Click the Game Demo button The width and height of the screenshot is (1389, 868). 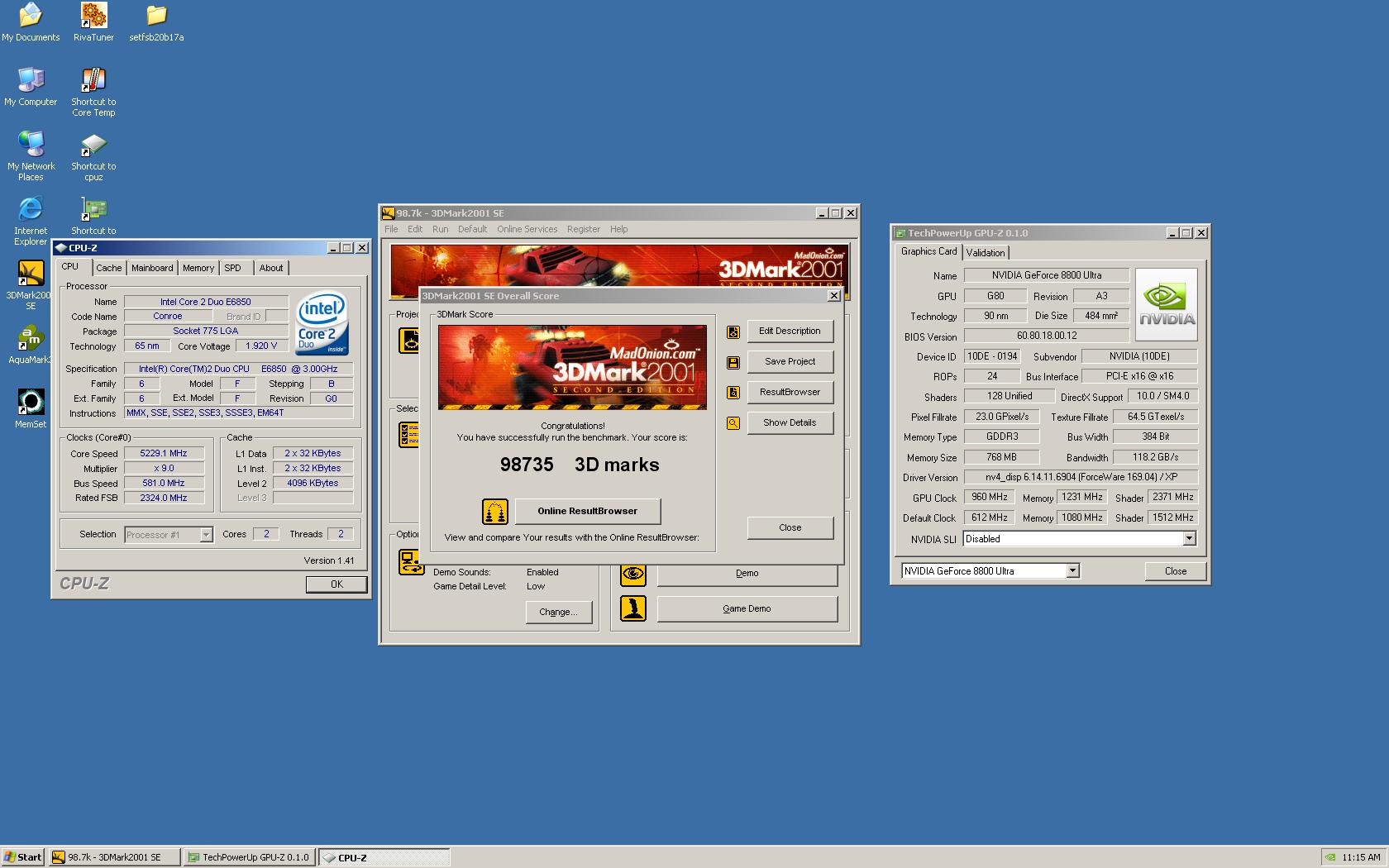(x=747, y=608)
